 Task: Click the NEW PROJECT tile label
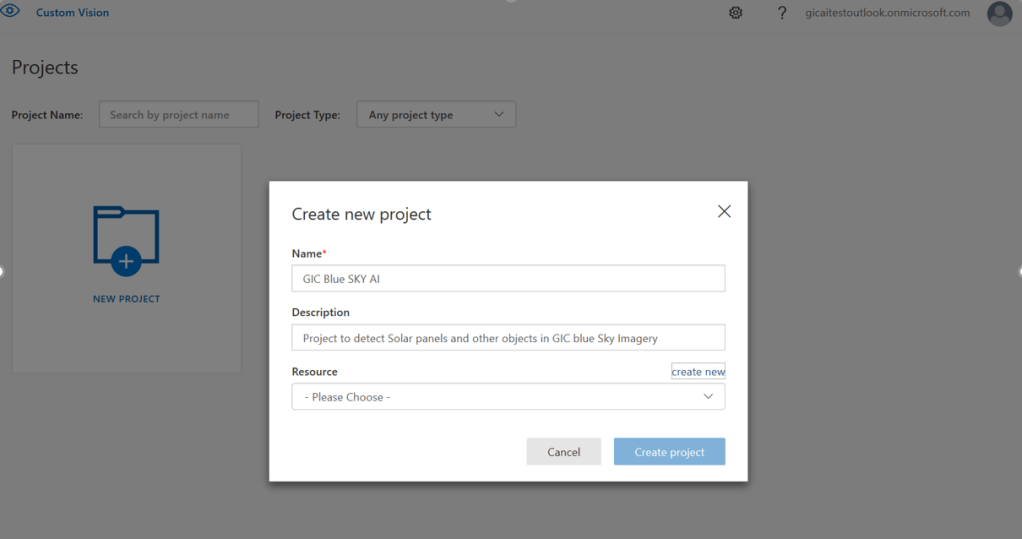126,299
